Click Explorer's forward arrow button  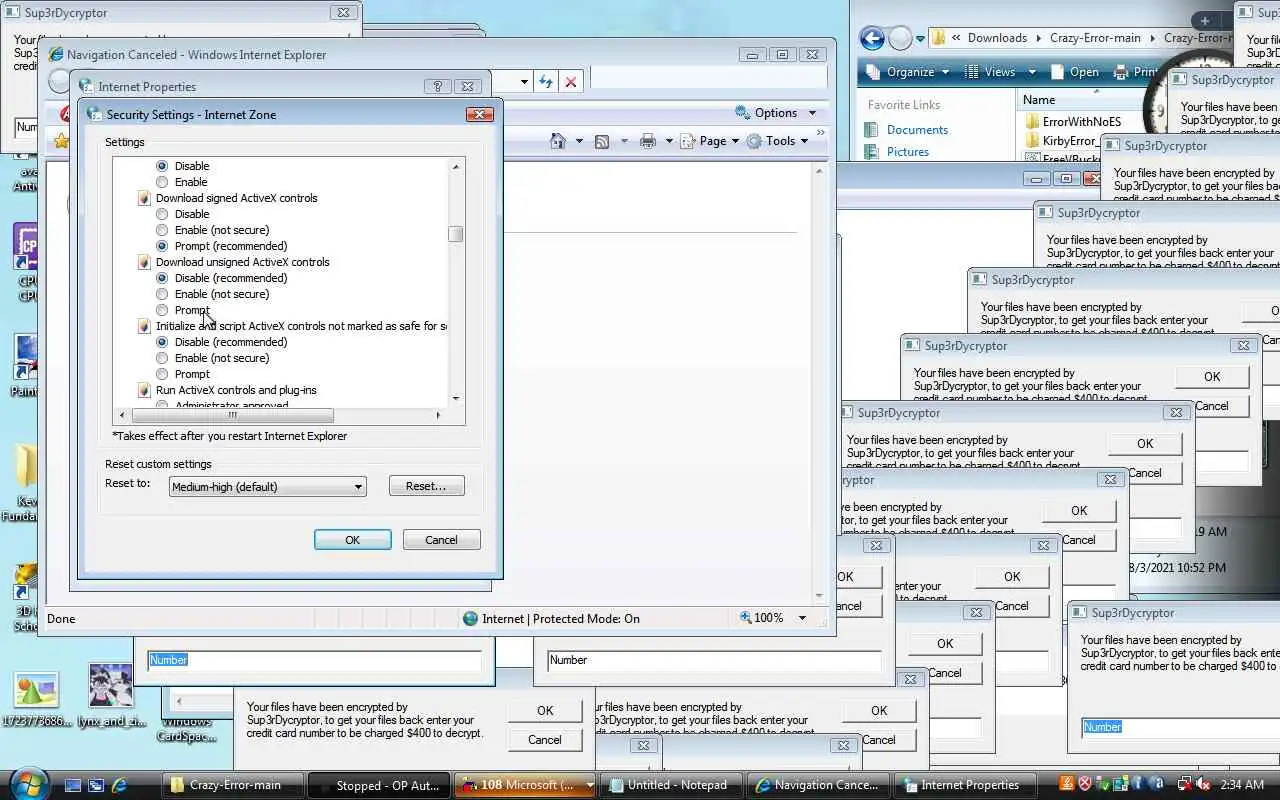coord(900,38)
